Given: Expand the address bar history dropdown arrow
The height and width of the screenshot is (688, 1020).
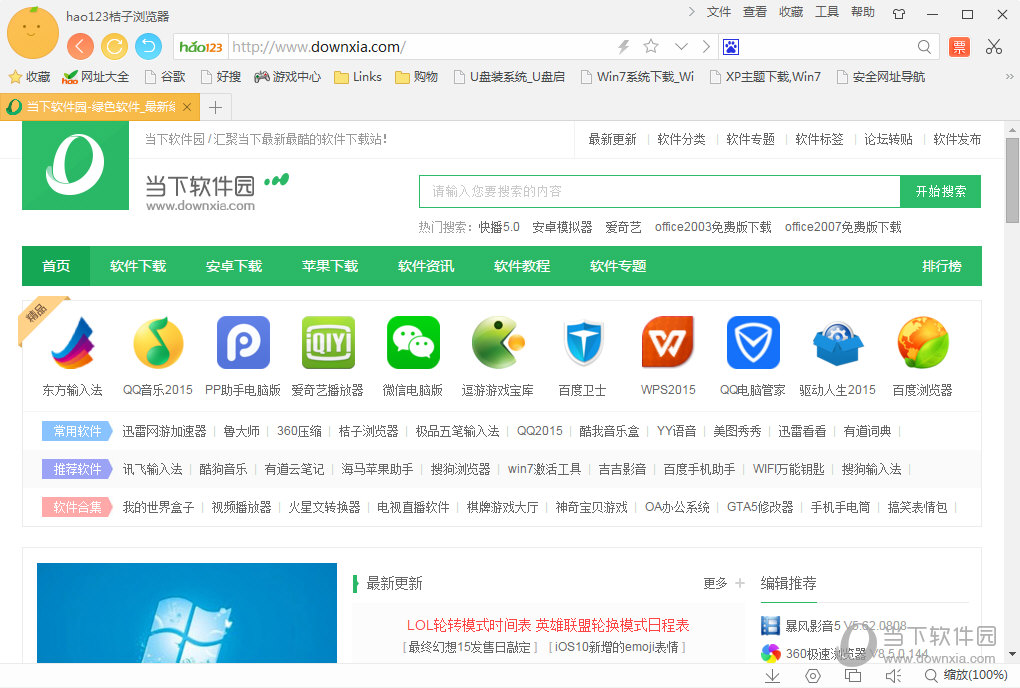Looking at the screenshot, I should click(681, 46).
